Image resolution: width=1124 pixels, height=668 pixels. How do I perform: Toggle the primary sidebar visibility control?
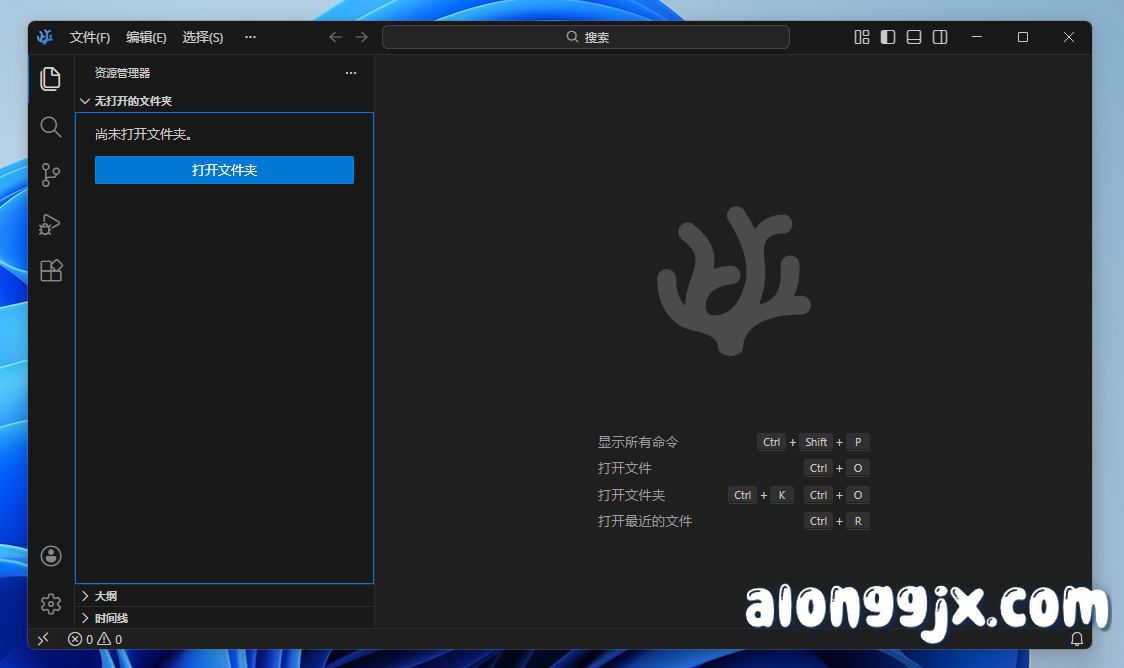click(887, 36)
